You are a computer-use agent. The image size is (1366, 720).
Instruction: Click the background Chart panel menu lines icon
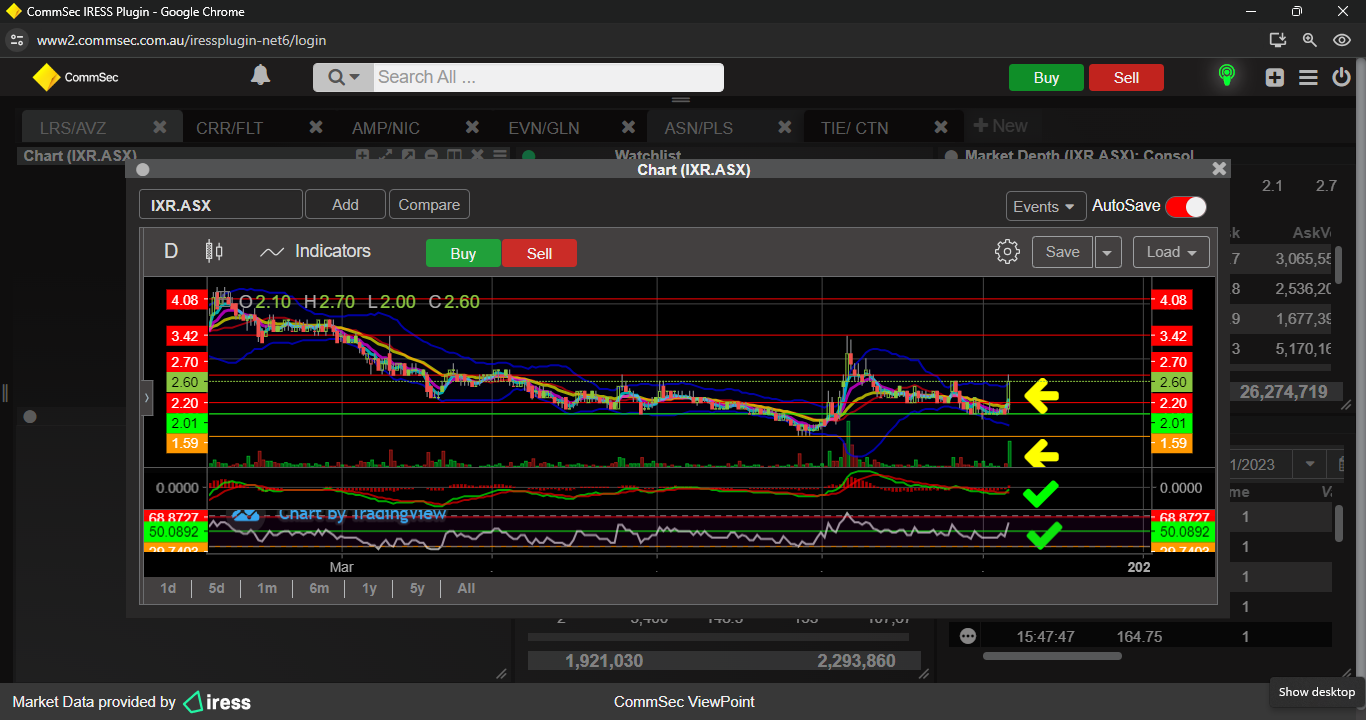[500, 155]
